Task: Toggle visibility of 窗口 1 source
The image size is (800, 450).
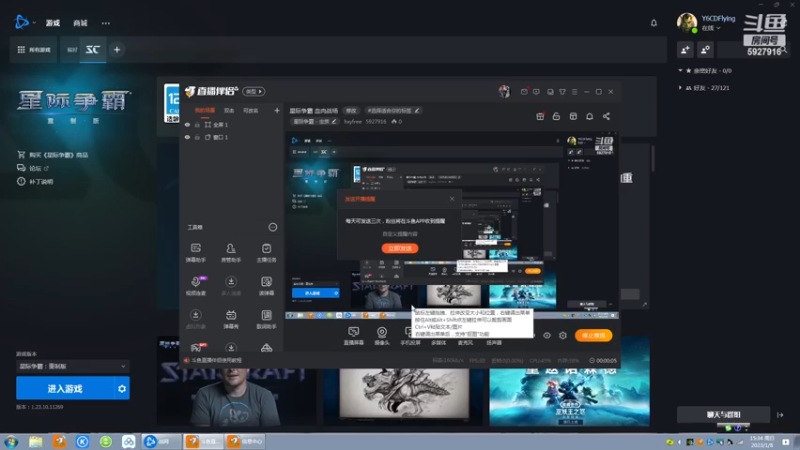Action: coord(187,137)
